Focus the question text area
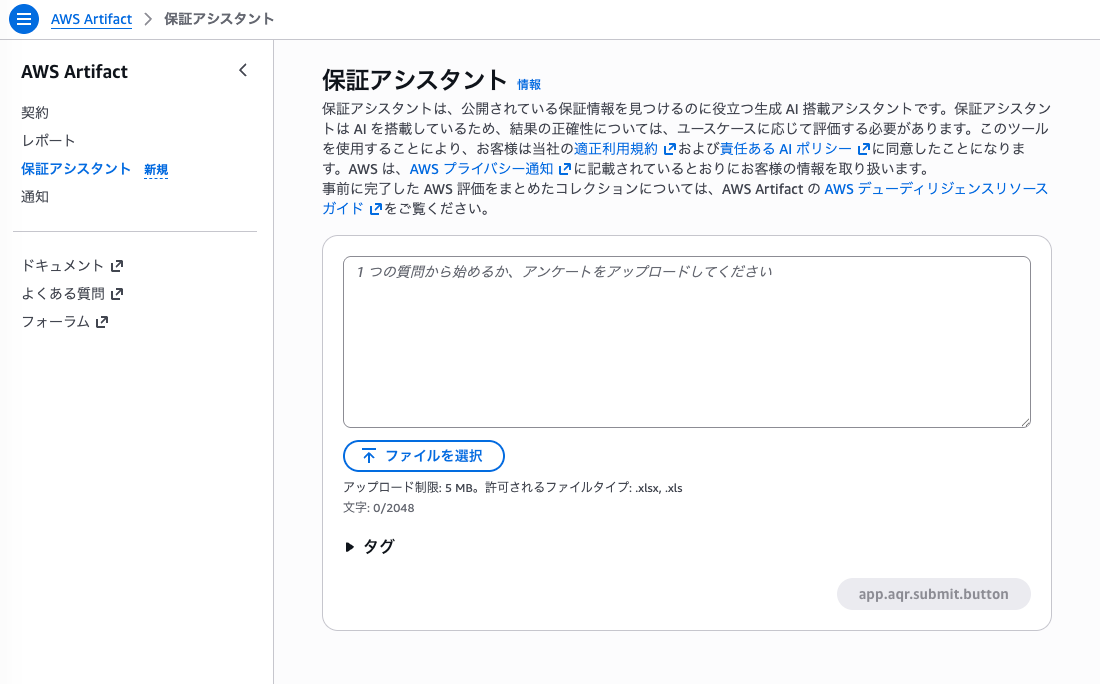The width and height of the screenshot is (1100, 684). coord(687,342)
